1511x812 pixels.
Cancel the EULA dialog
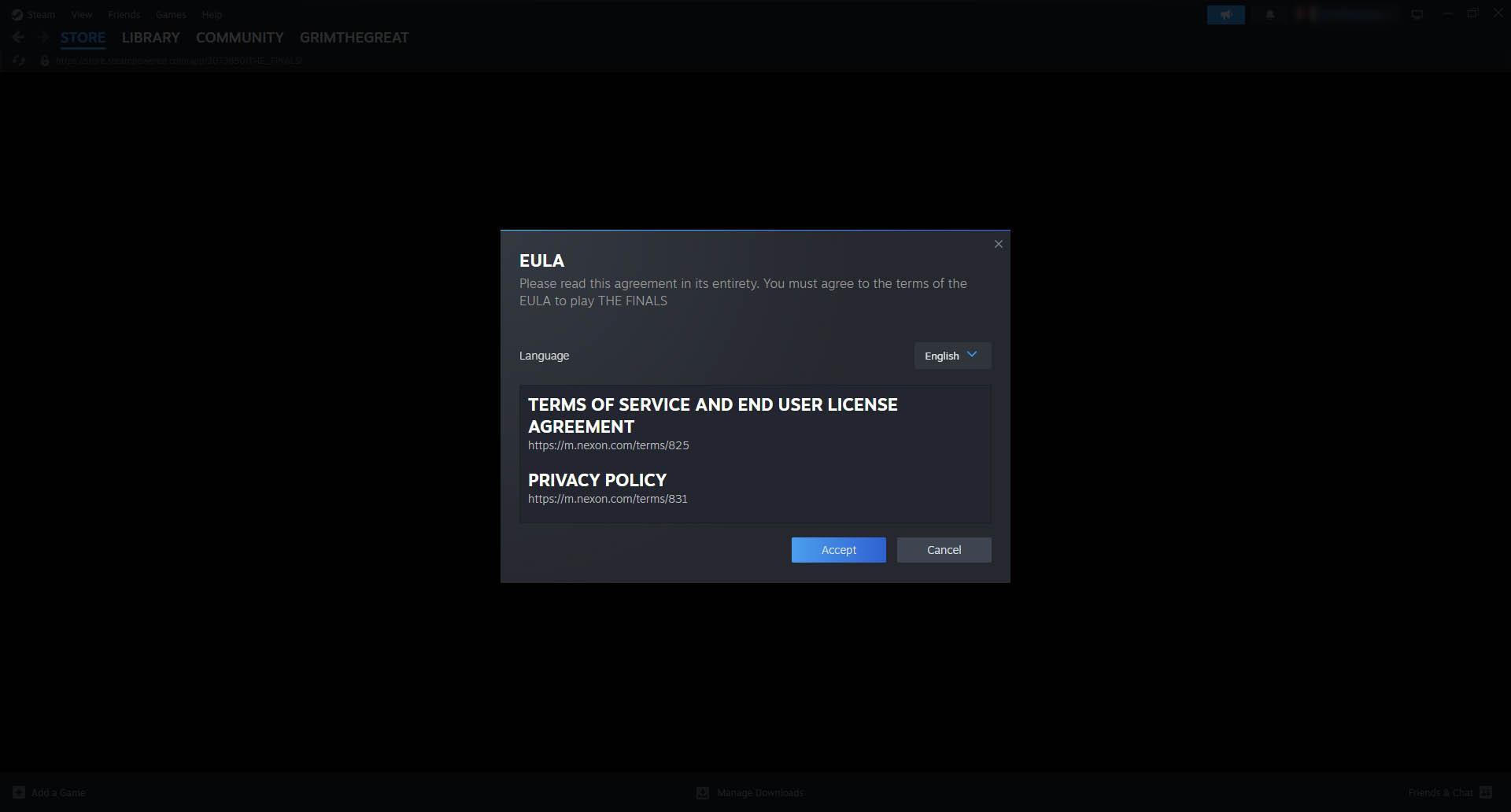pyautogui.click(x=944, y=550)
